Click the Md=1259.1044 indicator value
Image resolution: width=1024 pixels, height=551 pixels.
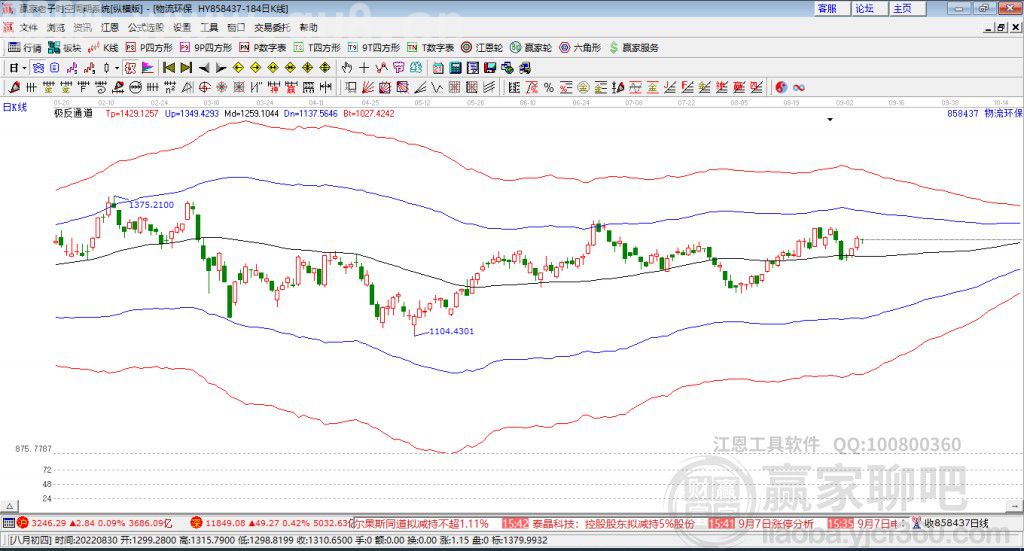(251, 113)
